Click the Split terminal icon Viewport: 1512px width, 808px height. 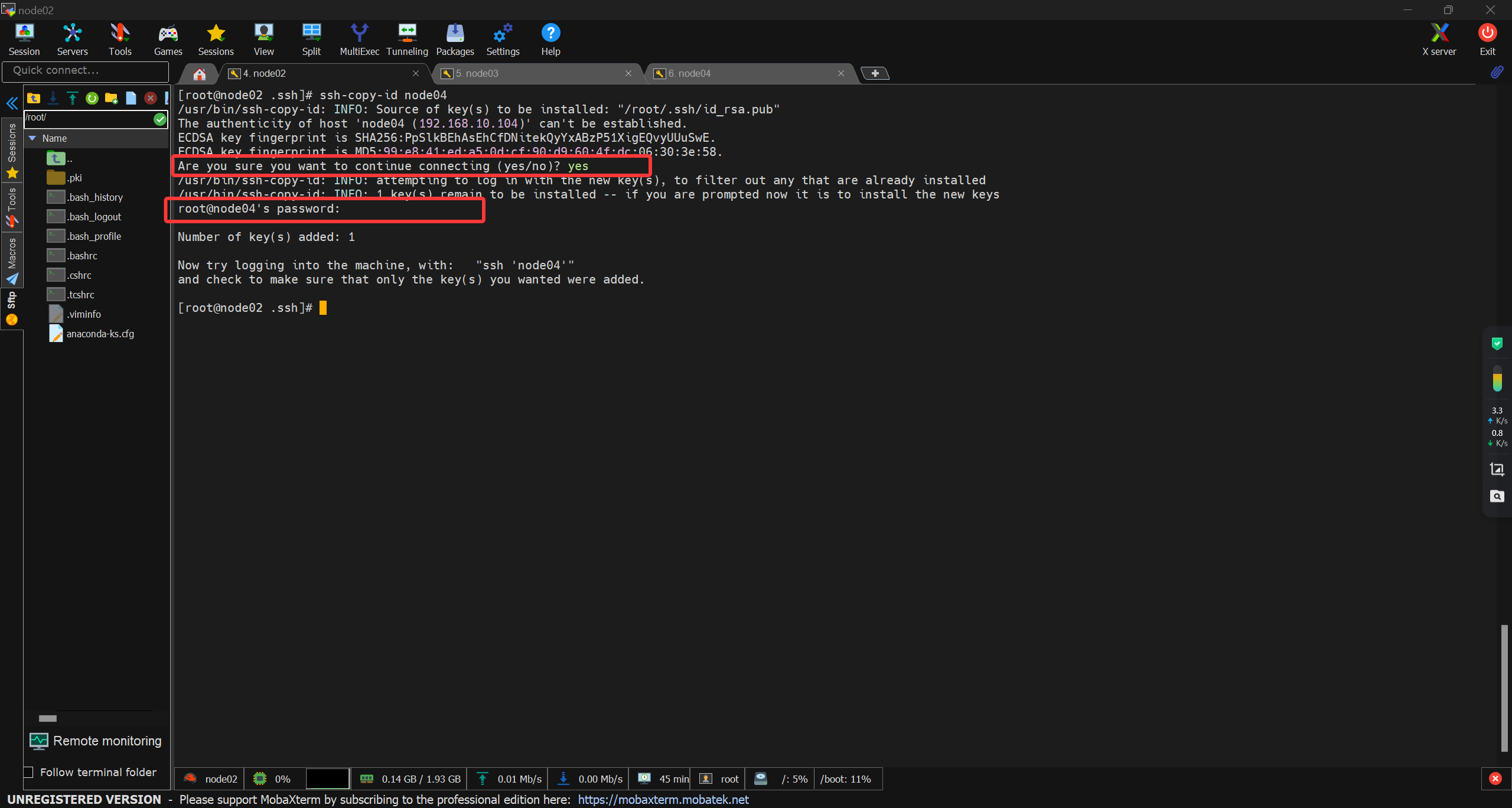tap(311, 39)
